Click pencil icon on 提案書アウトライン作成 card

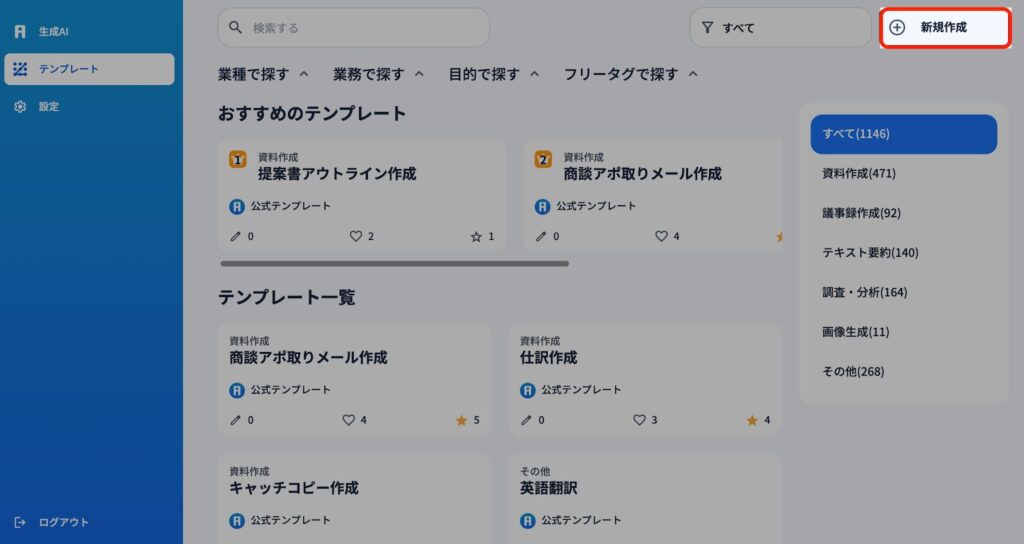tap(235, 237)
